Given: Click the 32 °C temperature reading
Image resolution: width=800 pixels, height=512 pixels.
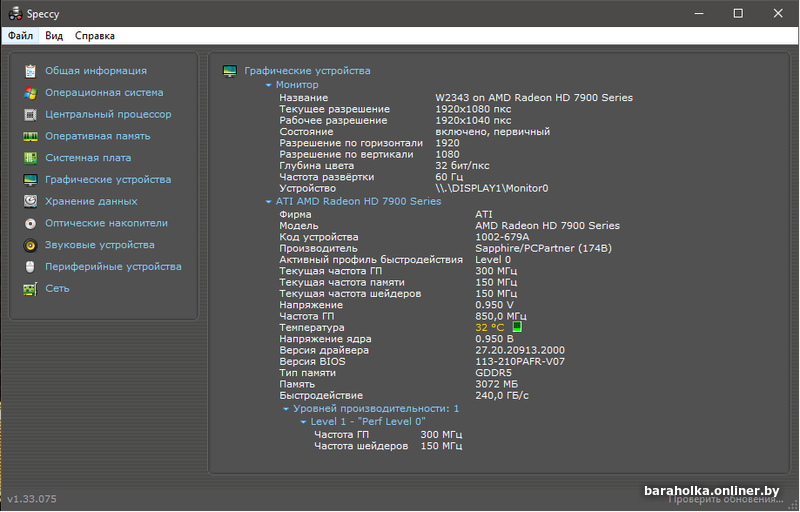Looking at the screenshot, I should [489, 327].
